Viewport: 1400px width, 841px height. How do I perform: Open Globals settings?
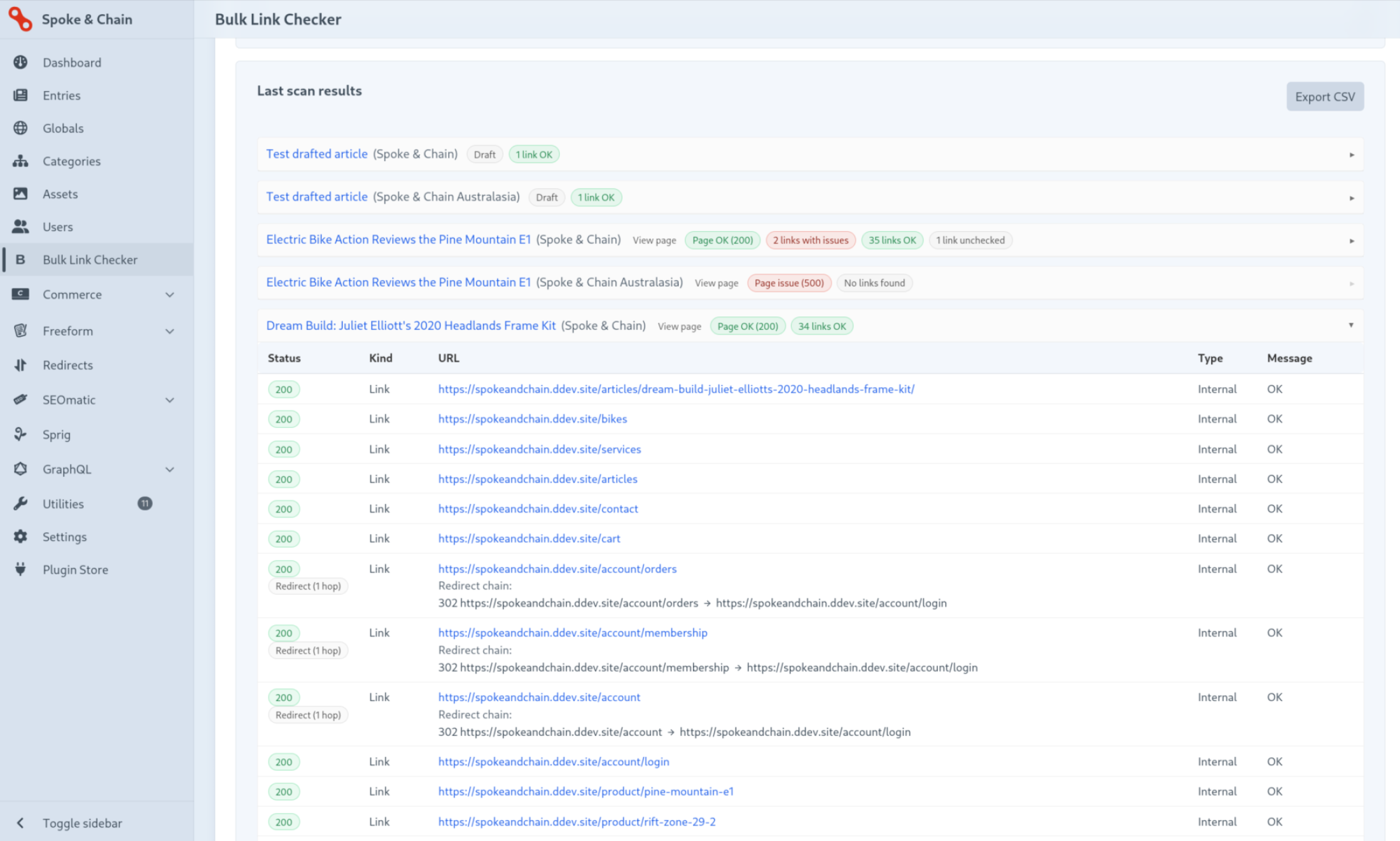(x=63, y=128)
